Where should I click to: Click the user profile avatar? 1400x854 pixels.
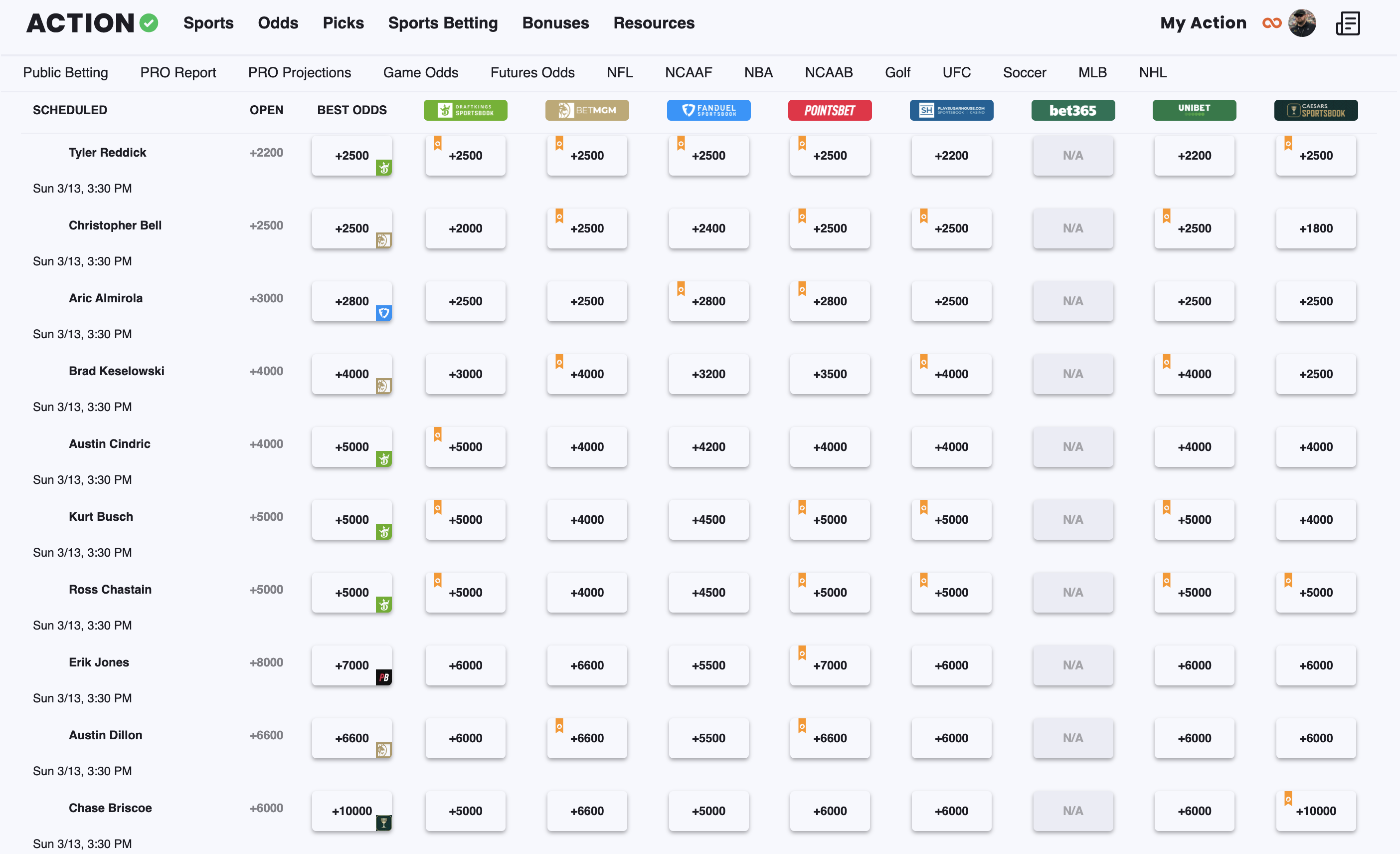(x=1302, y=23)
